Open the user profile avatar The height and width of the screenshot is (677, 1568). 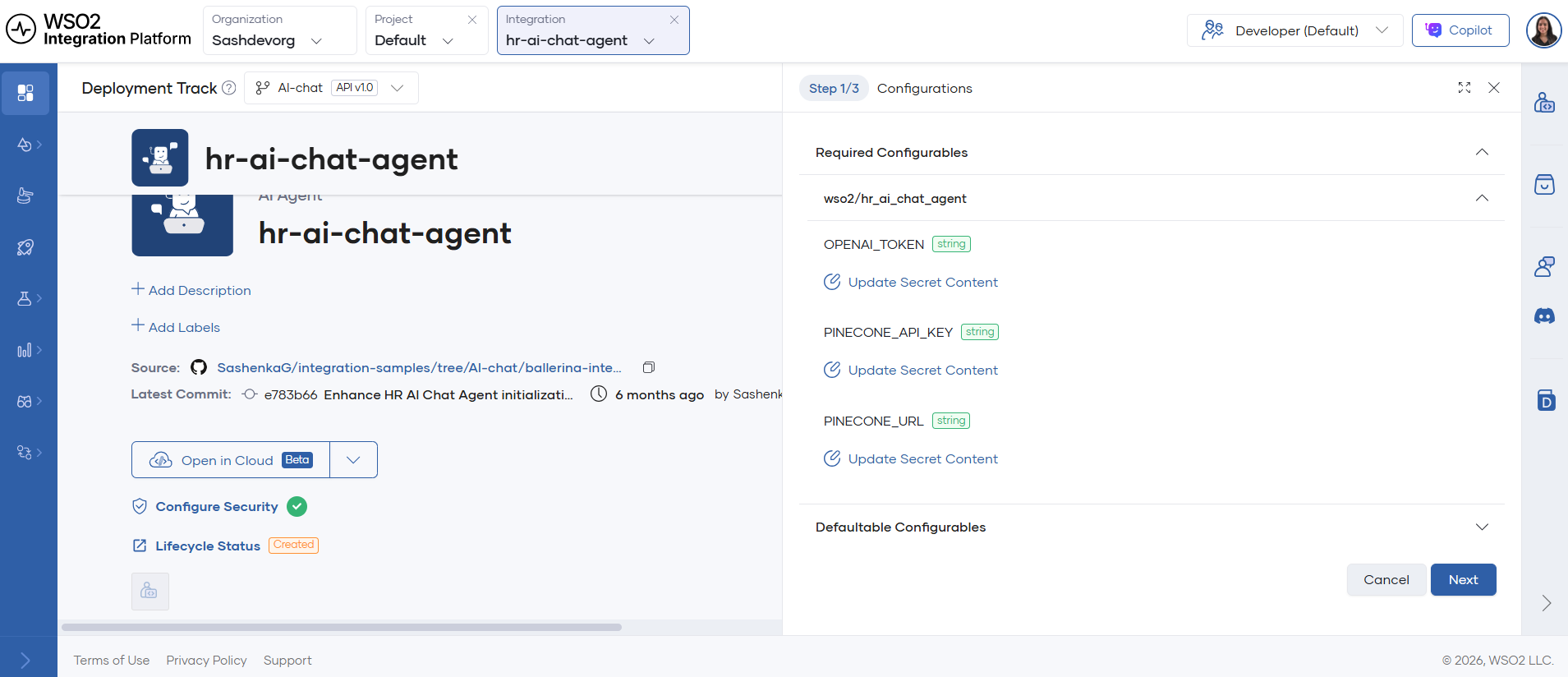pos(1544,31)
